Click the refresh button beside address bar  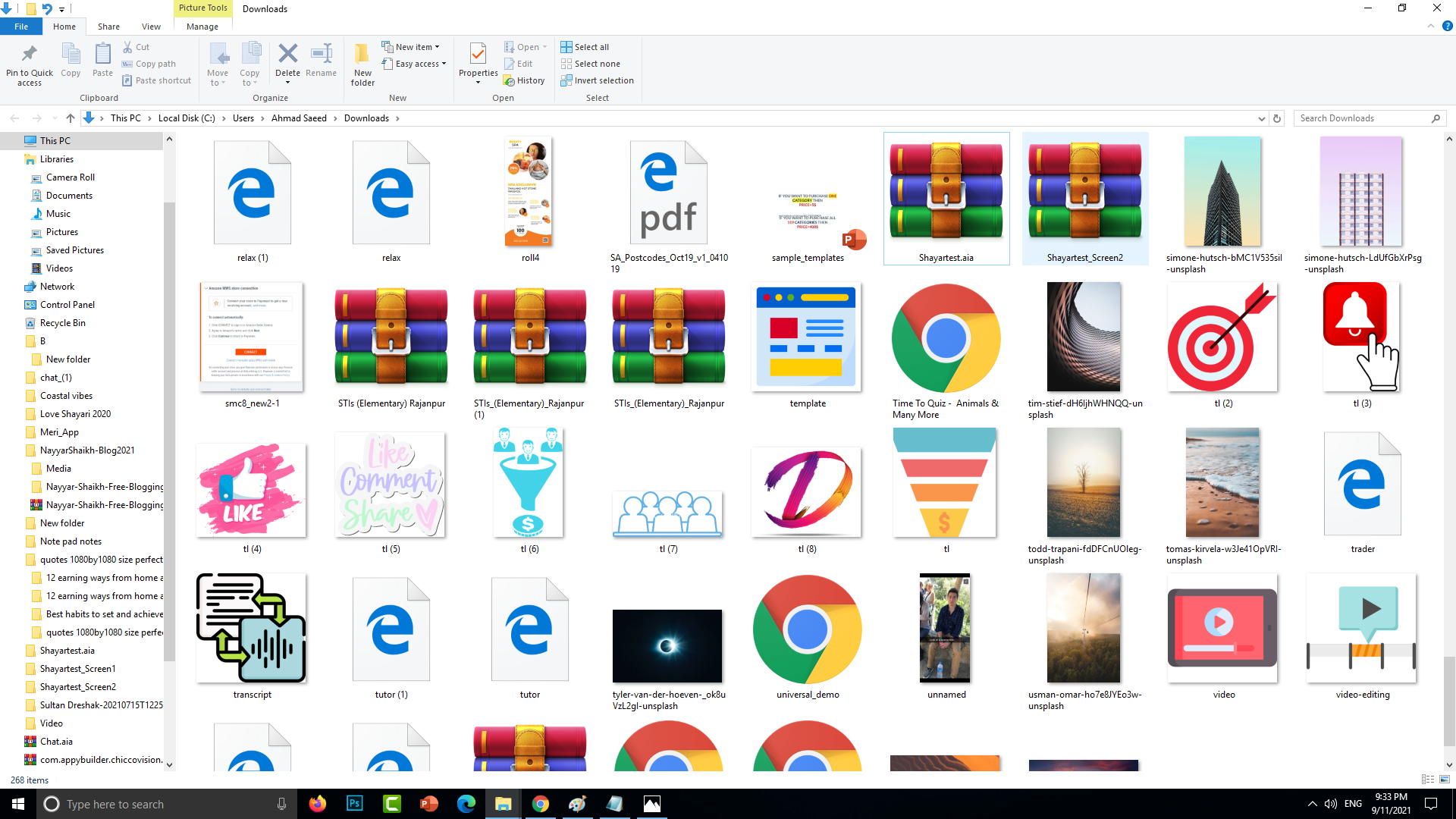pyautogui.click(x=1277, y=118)
